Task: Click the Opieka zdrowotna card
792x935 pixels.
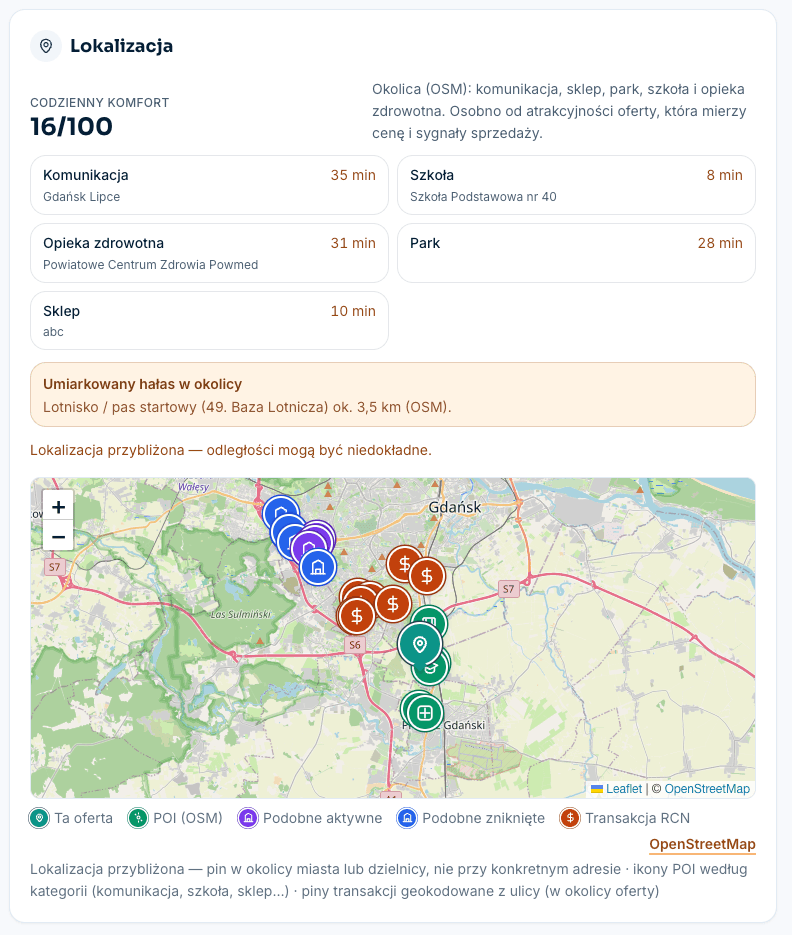Action: coord(209,253)
